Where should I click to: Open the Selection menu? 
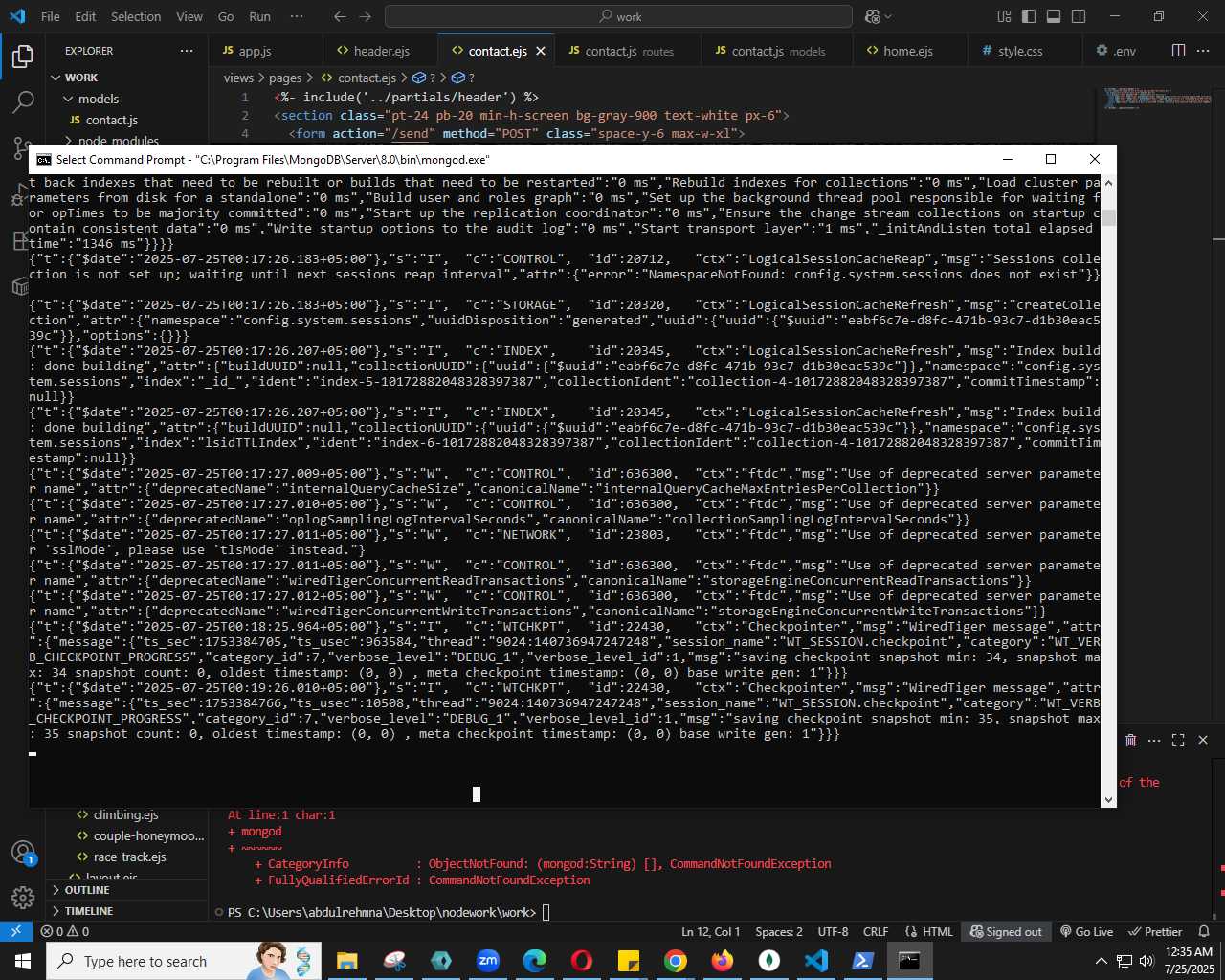[x=136, y=16]
